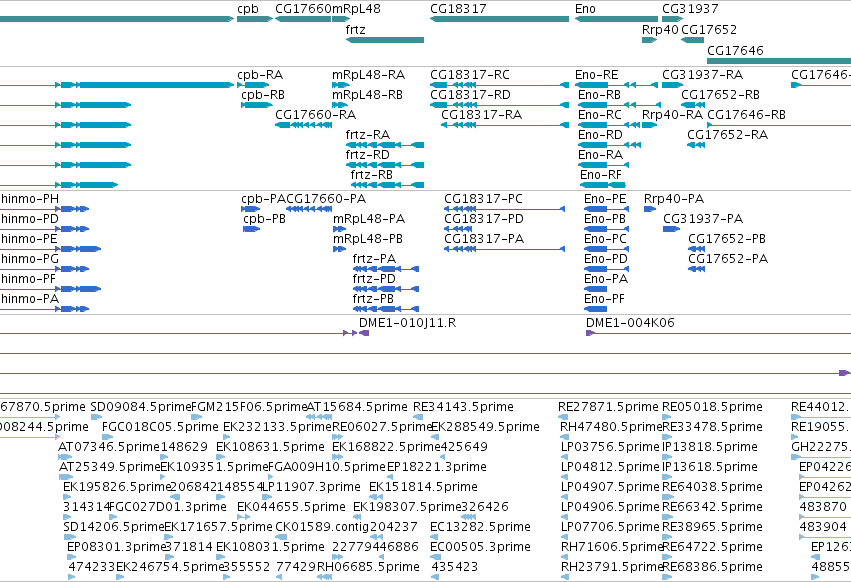
Task: Select the RE34143.5prime EST label
Action: (x=463, y=407)
